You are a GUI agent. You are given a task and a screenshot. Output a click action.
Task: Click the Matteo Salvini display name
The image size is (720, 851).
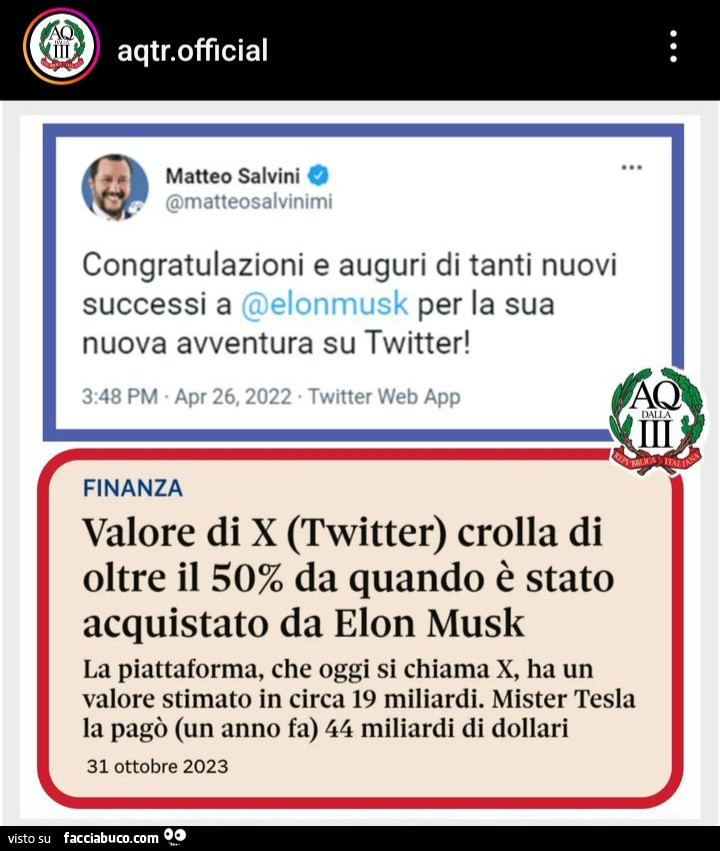[232, 176]
